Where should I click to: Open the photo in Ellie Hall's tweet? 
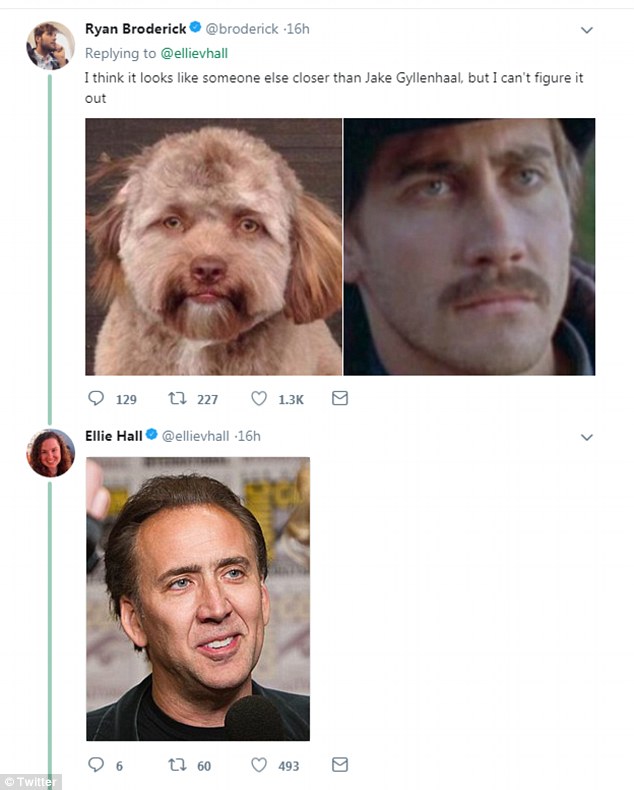pyautogui.click(x=198, y=598)
